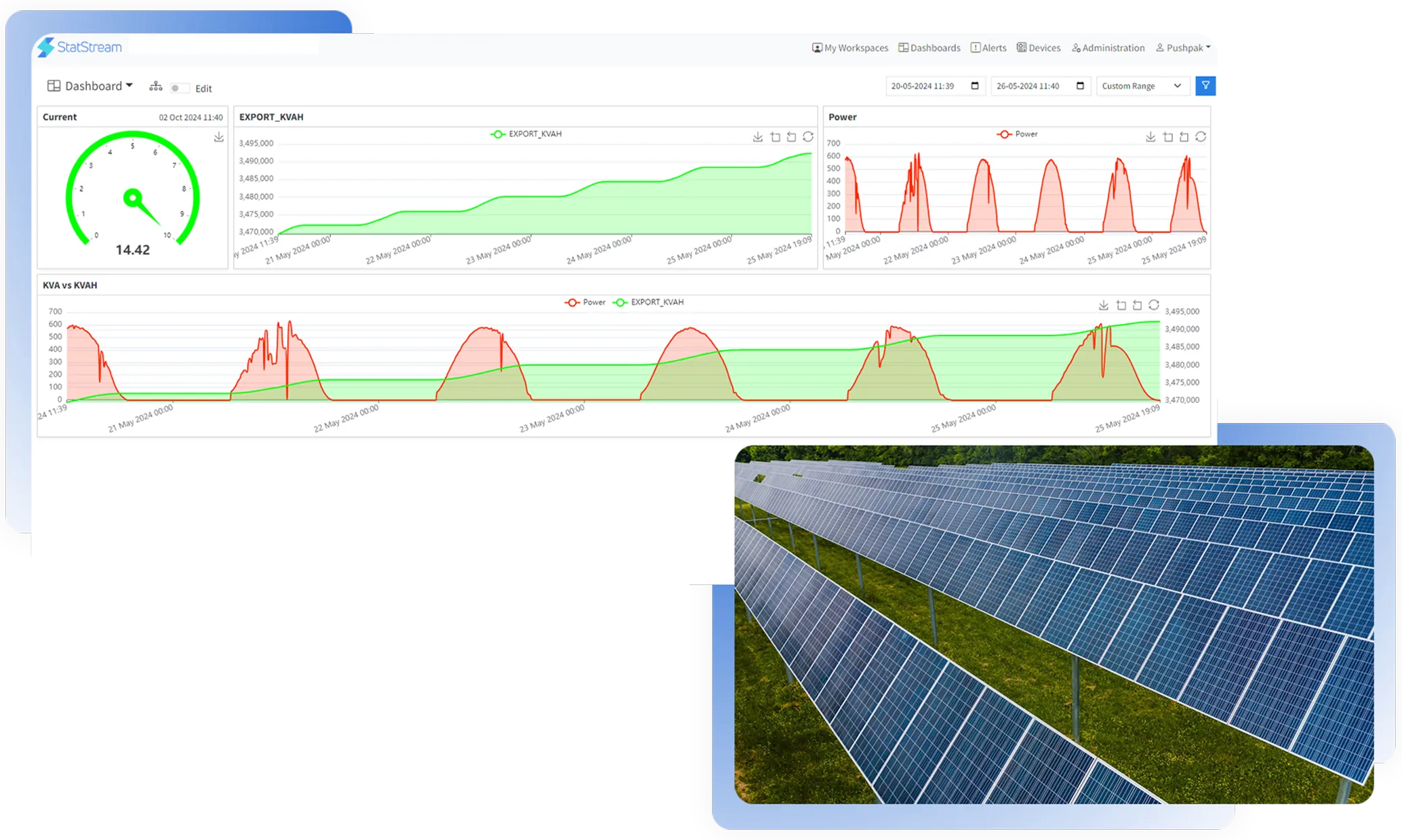Click the gauge needle hub
Screen dimensions: 1402x840
133,198
